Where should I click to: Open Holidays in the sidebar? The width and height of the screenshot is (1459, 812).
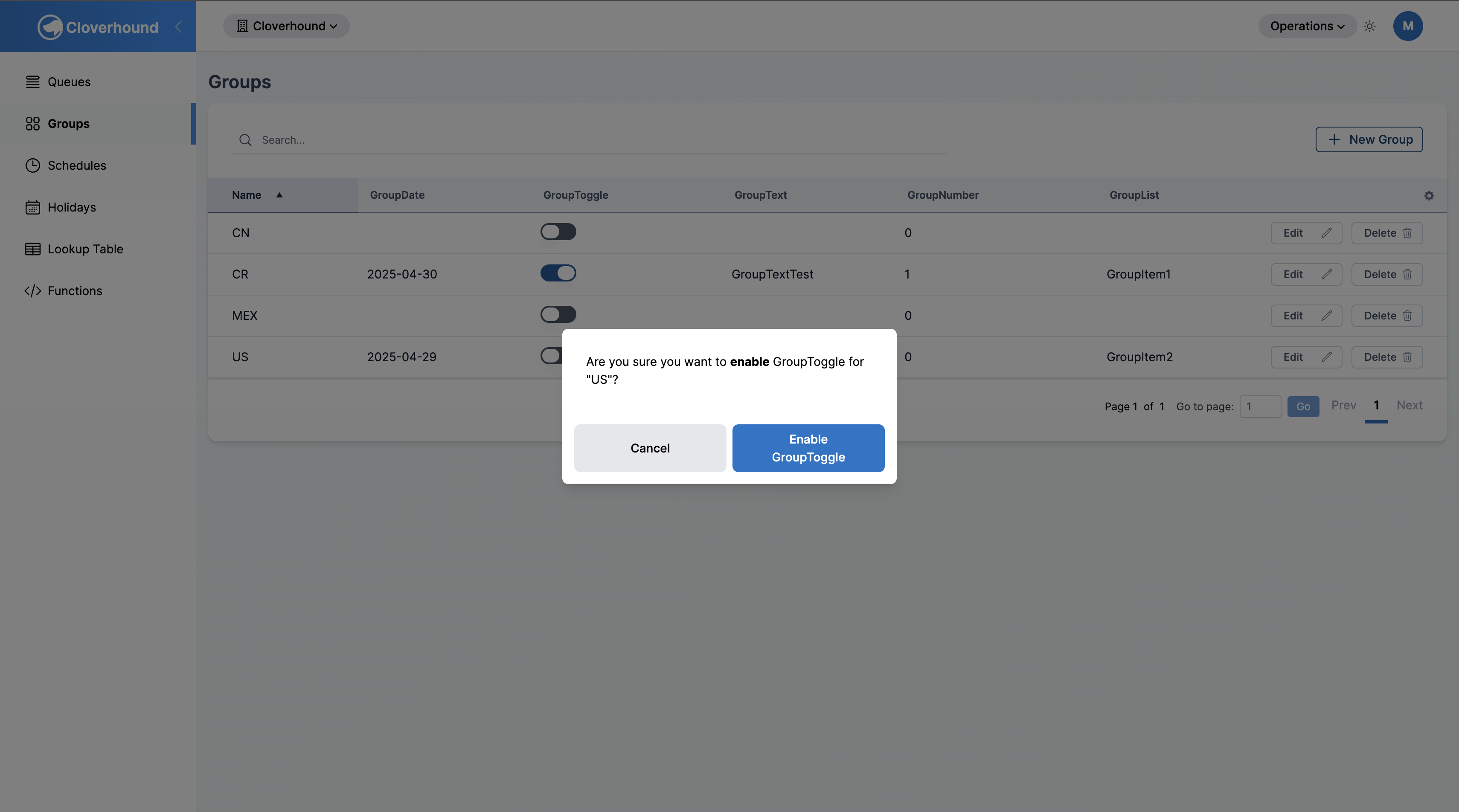98,207
